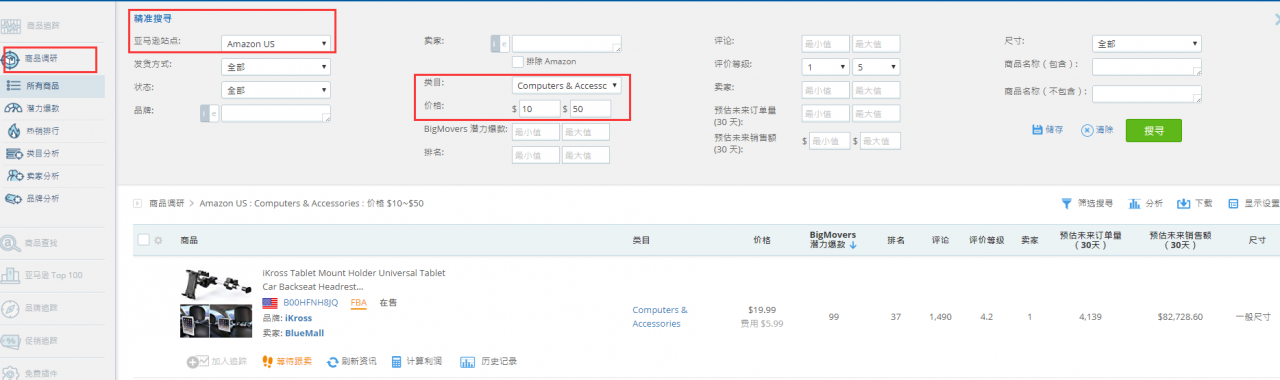This screenshot has width=1280, height=380.
Task: Tick the select-all checkbox in table header
Action: [x=143, y=240]
